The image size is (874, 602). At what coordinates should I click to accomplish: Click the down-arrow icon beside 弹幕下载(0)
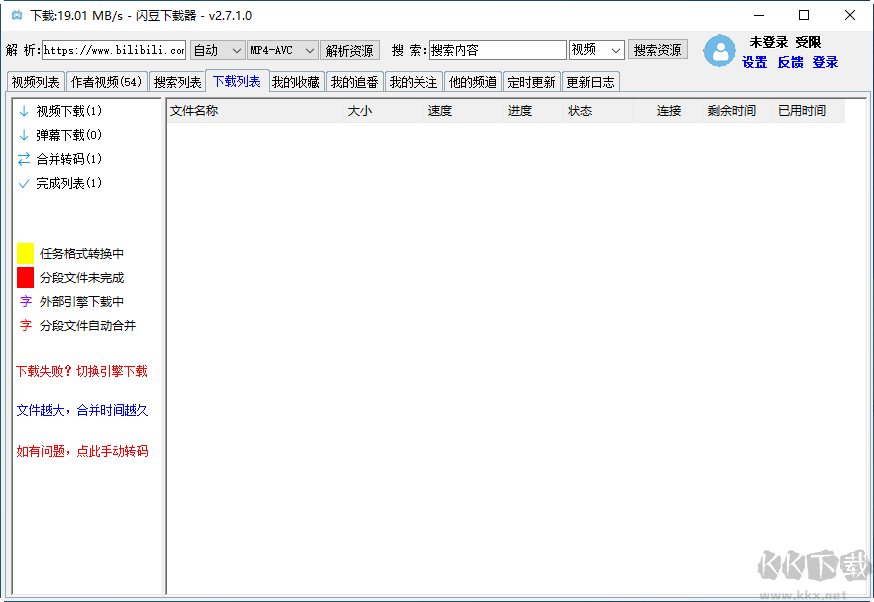point(24,135)
